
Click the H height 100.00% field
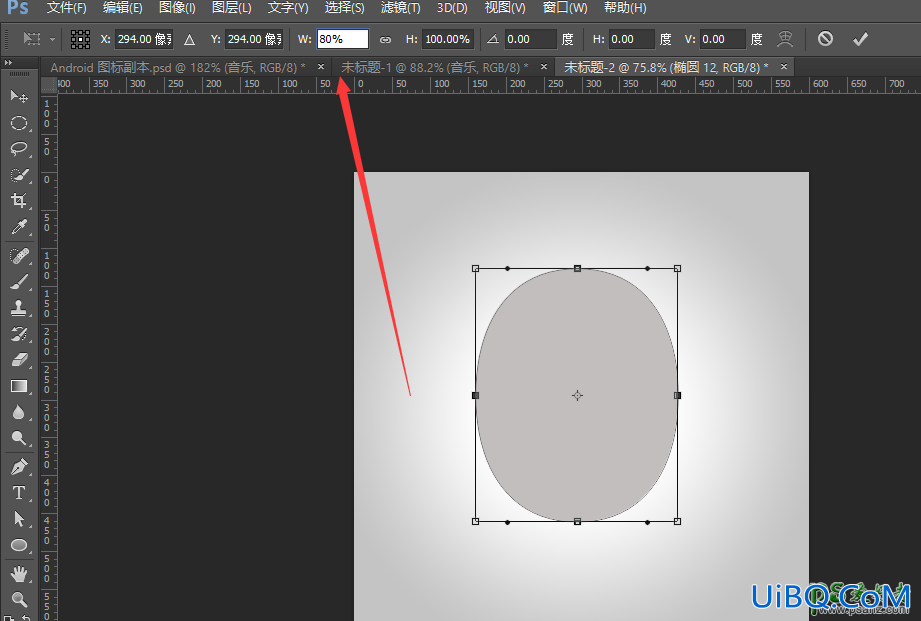[448, 39]
